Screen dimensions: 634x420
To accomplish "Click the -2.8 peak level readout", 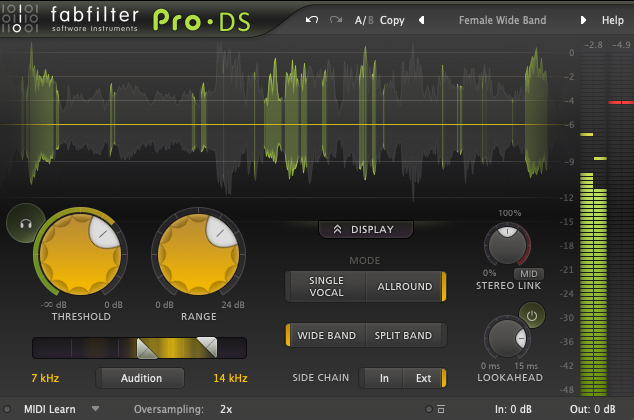I will [x=593, y=45].
